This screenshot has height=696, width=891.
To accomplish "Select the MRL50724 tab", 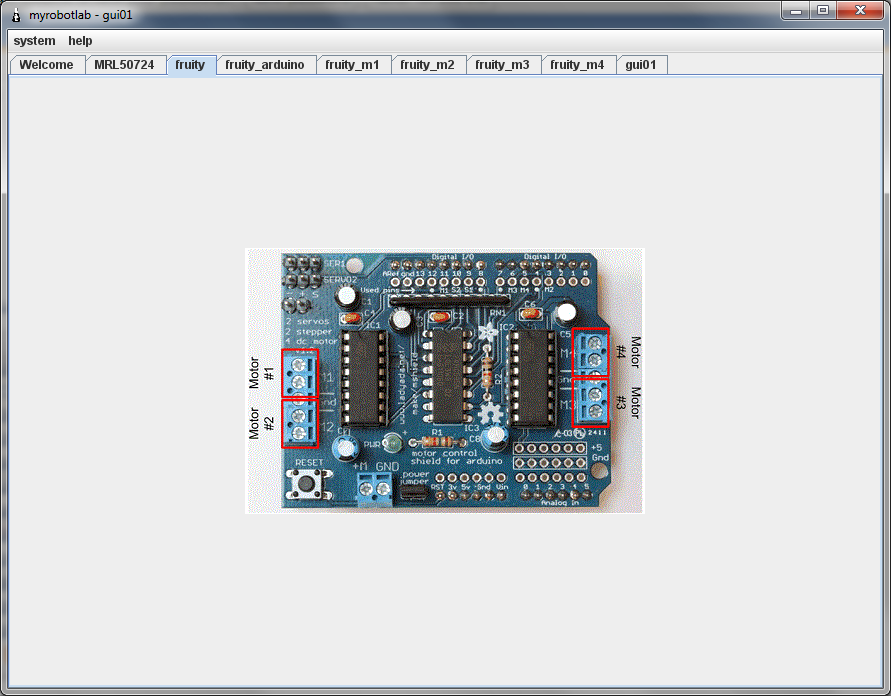I will coord(124,65).
